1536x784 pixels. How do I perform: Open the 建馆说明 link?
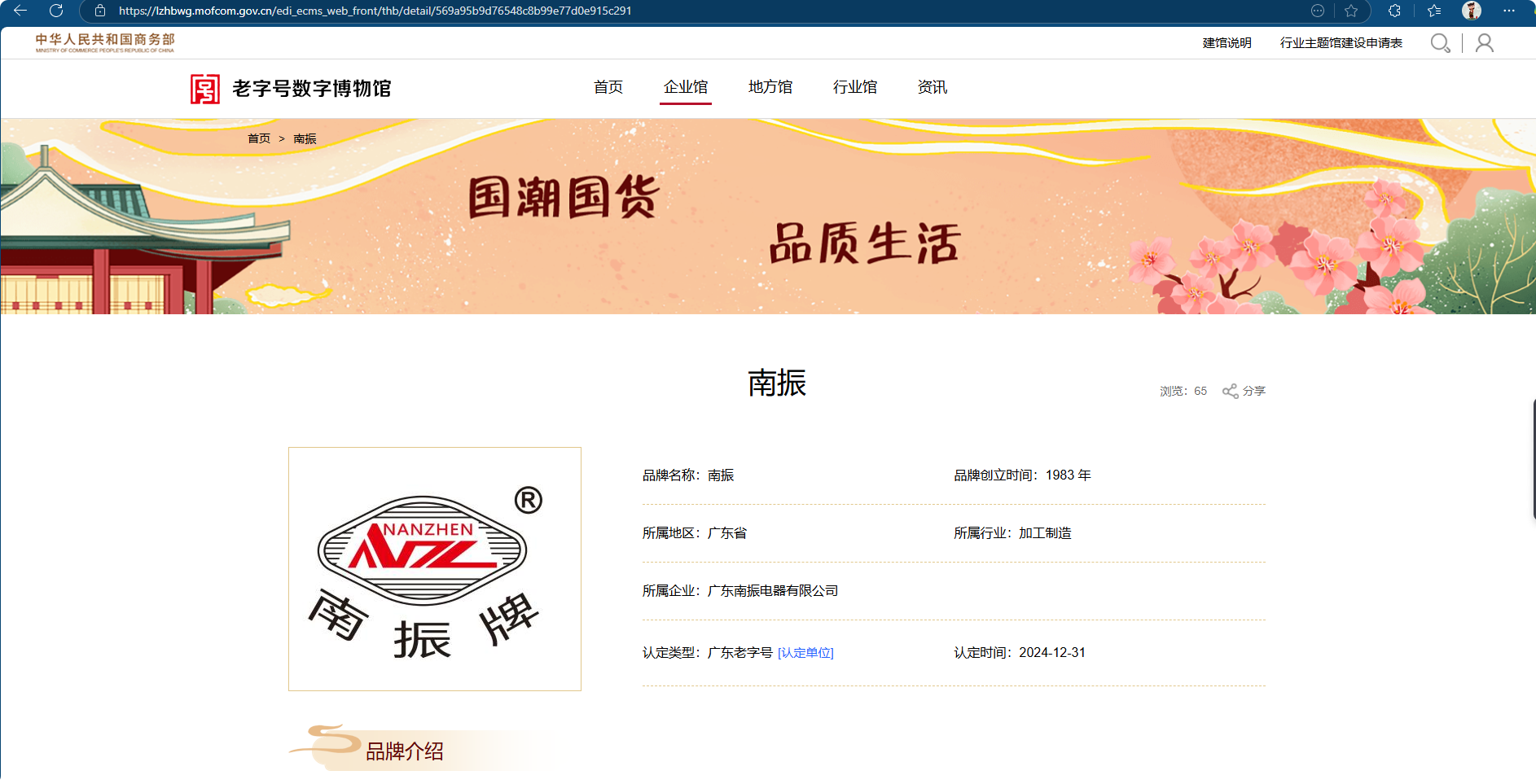pos(1227,43)
